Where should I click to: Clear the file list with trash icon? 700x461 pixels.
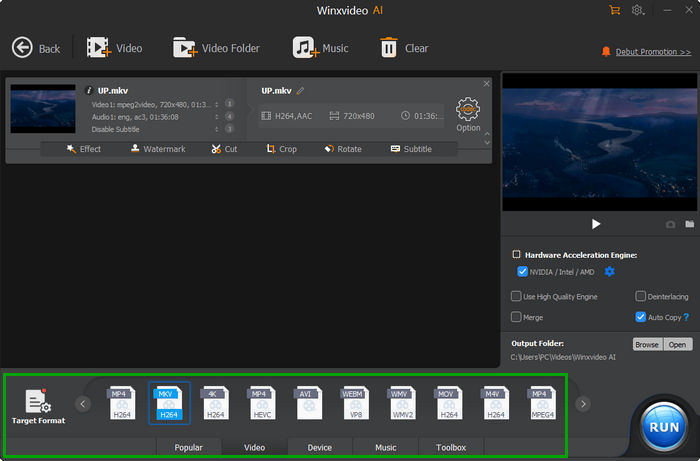pos(389,48)
